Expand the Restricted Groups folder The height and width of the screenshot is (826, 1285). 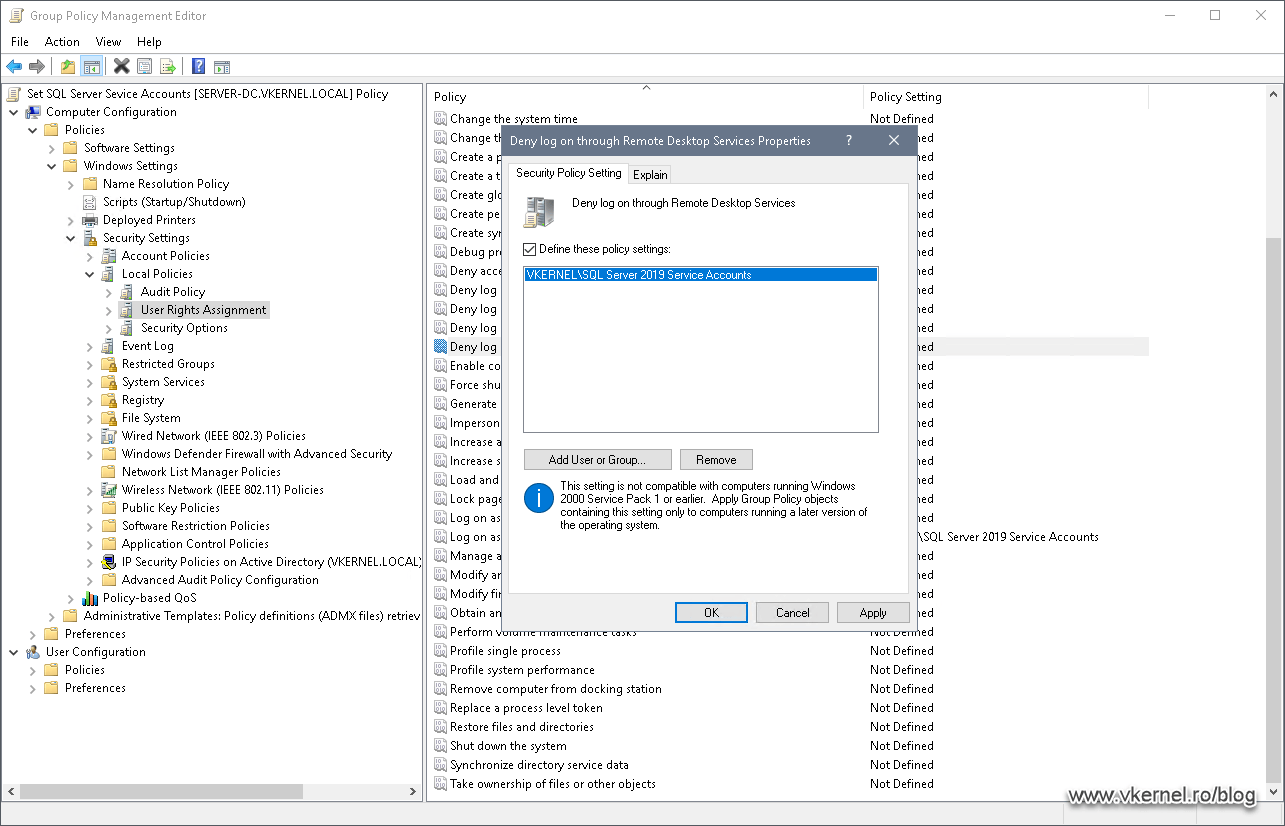[x=91, y=363]
